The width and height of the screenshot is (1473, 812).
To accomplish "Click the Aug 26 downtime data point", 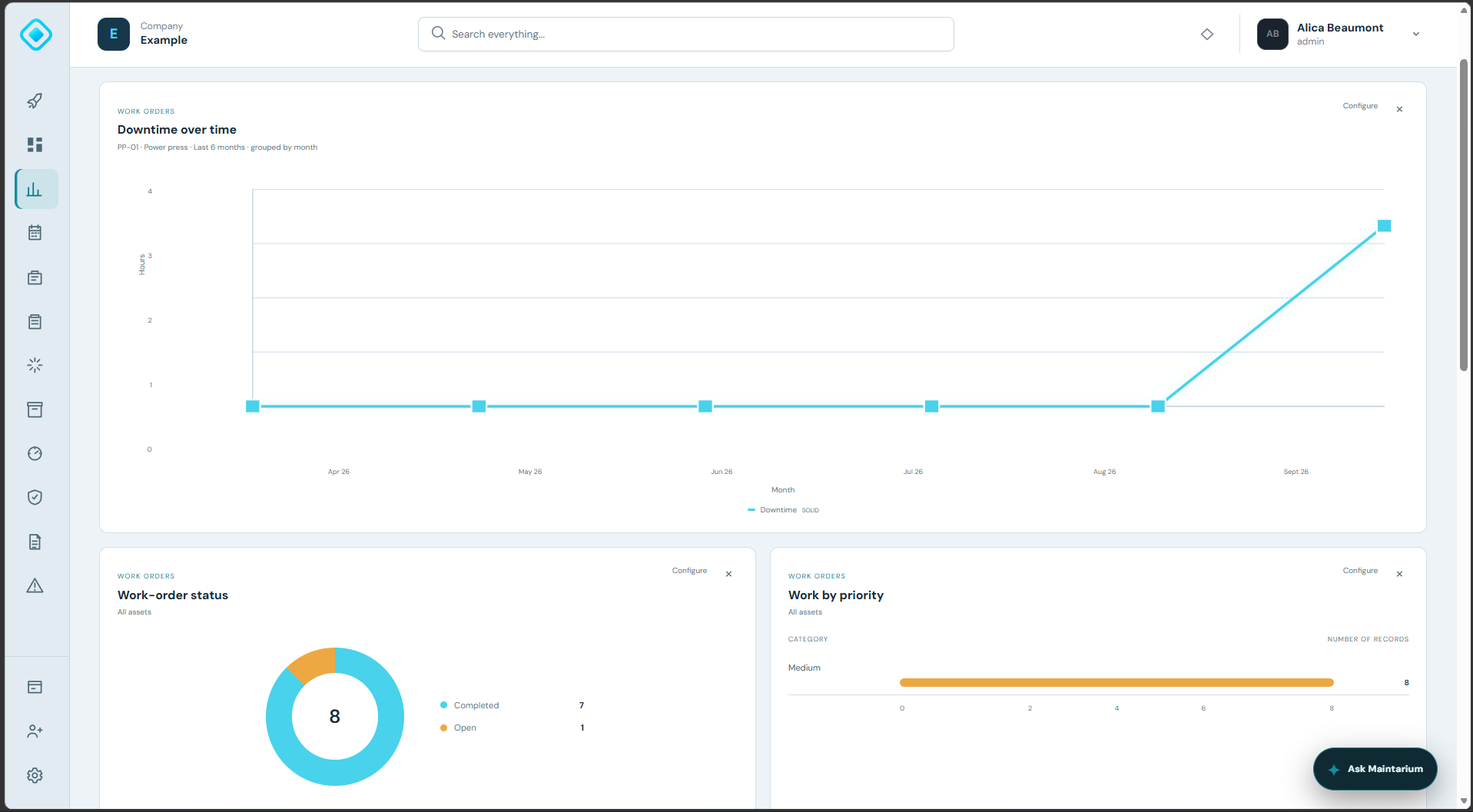I will point(1158,406).
